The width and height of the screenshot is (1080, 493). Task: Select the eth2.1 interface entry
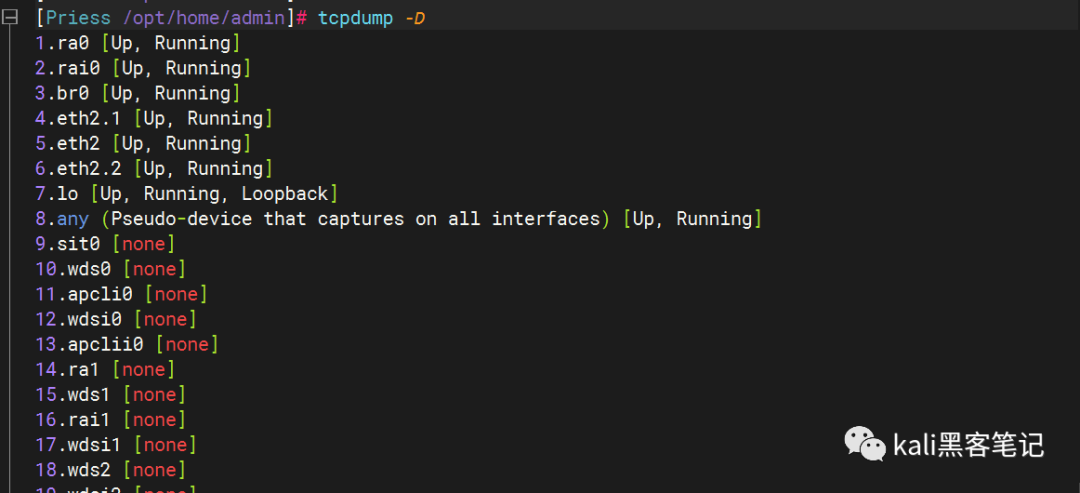[x=154, y=118]
